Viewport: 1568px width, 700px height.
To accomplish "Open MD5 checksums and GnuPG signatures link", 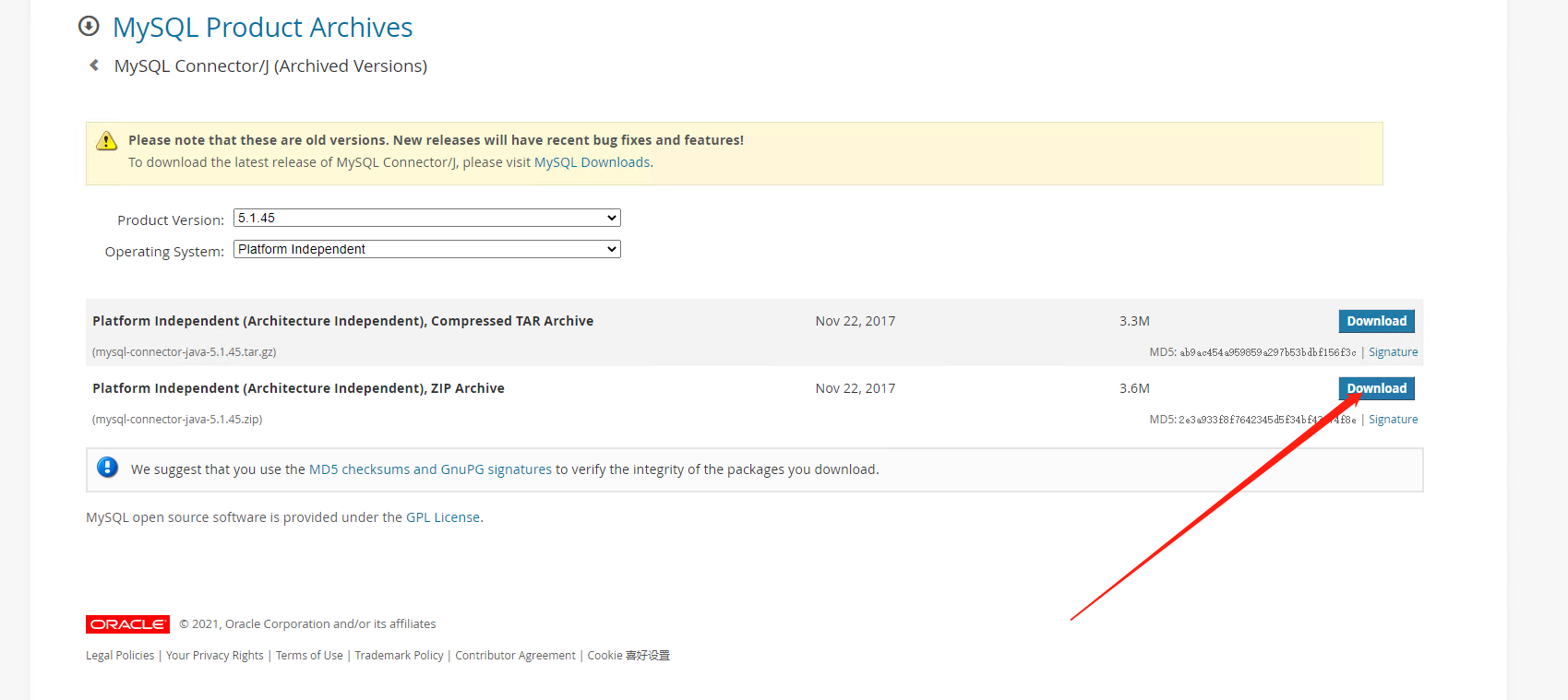I will click(x=430, y=469).
